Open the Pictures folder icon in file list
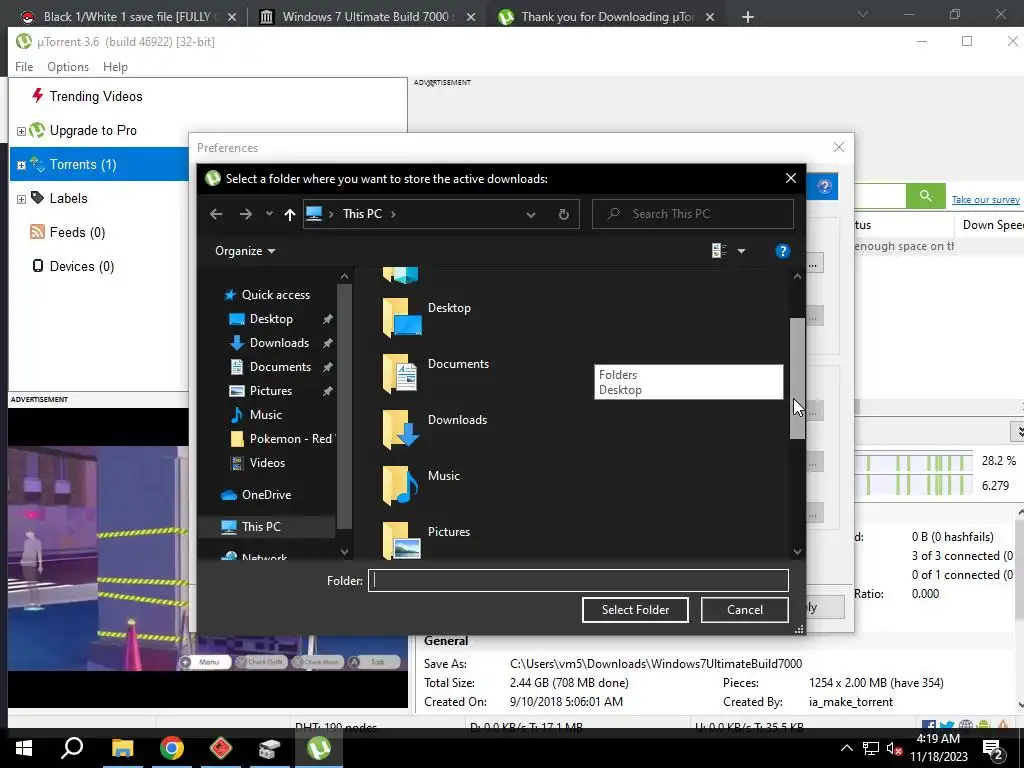 click(x=401, y=540)
